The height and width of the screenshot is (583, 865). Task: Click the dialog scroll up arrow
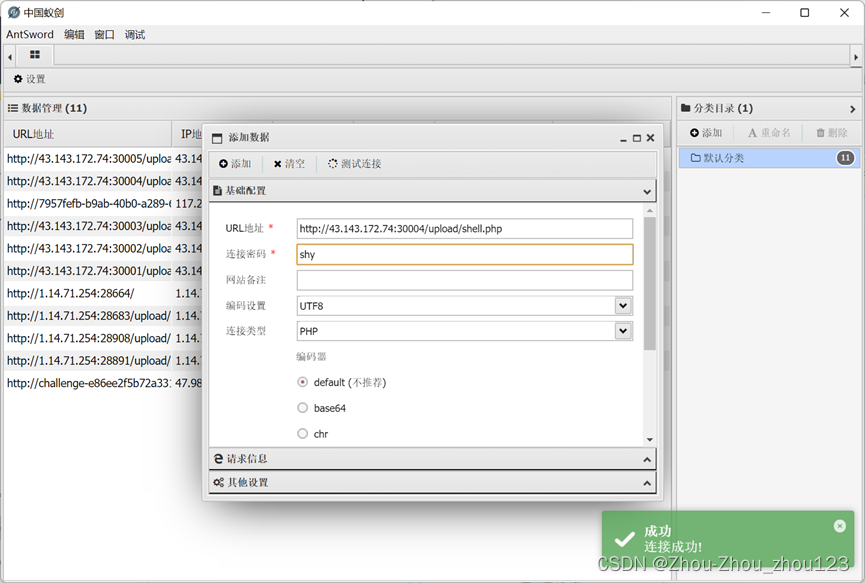650,211
